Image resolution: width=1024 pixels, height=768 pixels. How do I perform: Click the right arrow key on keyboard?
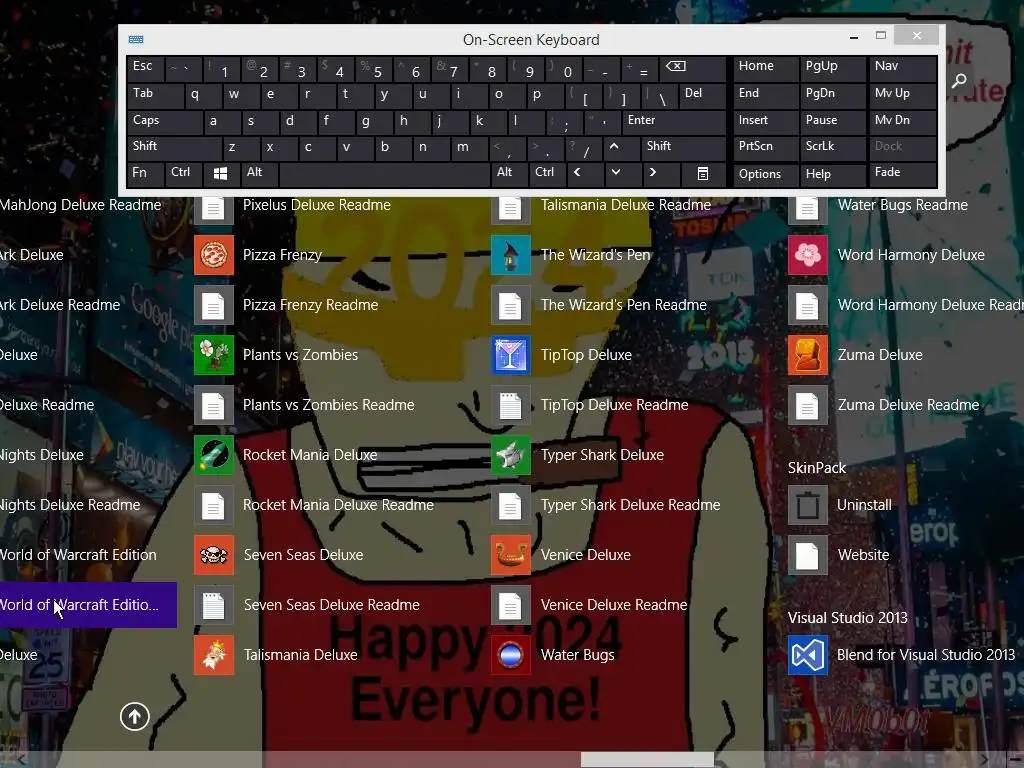pyautogui.click(x=660, y=173)
